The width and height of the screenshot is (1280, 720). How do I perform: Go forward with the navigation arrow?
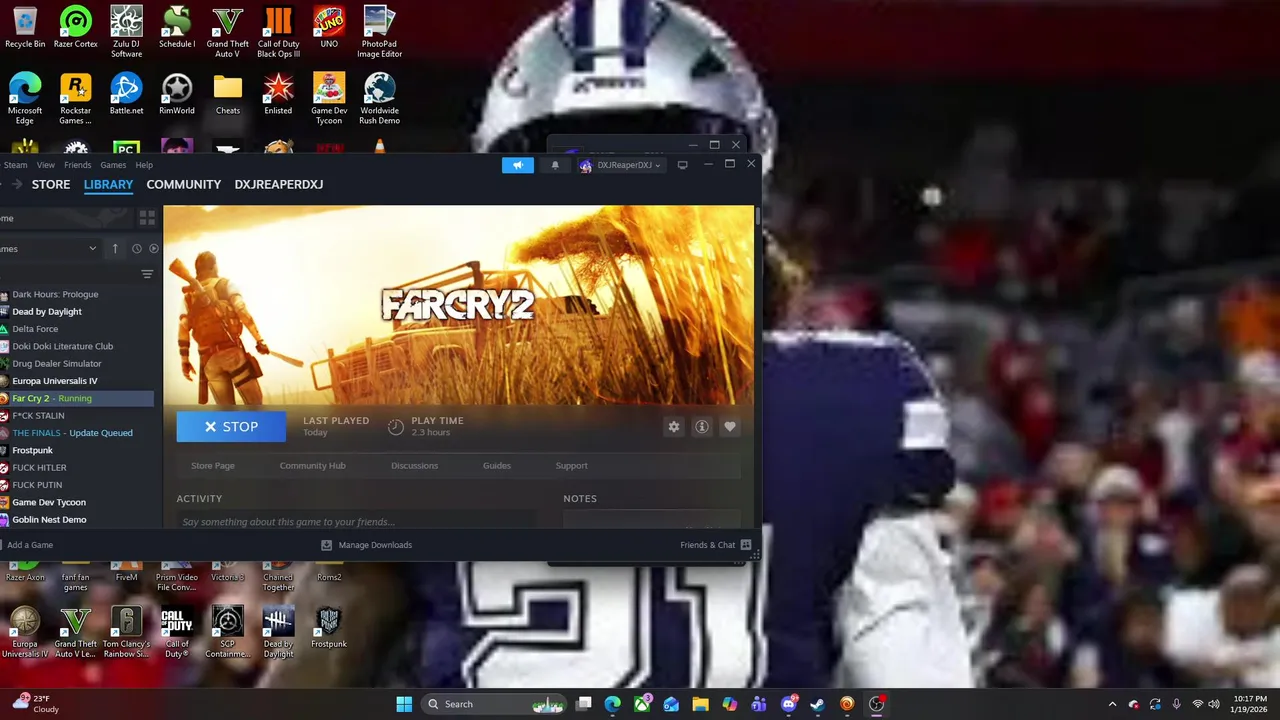coord(15,184)
